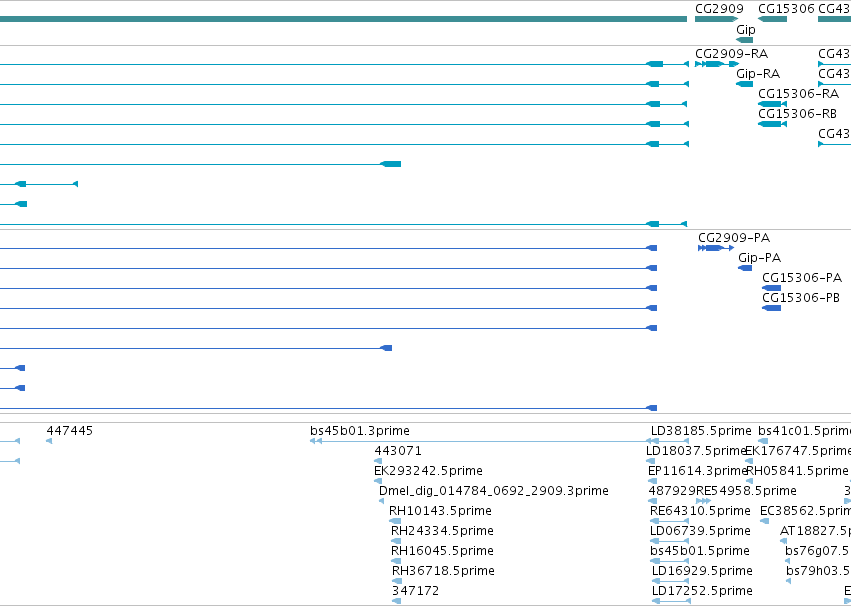The width and height of the screenshot is (851, 606).
Task: Open the RE64310.5prime EST label
Action: [700, 511]
